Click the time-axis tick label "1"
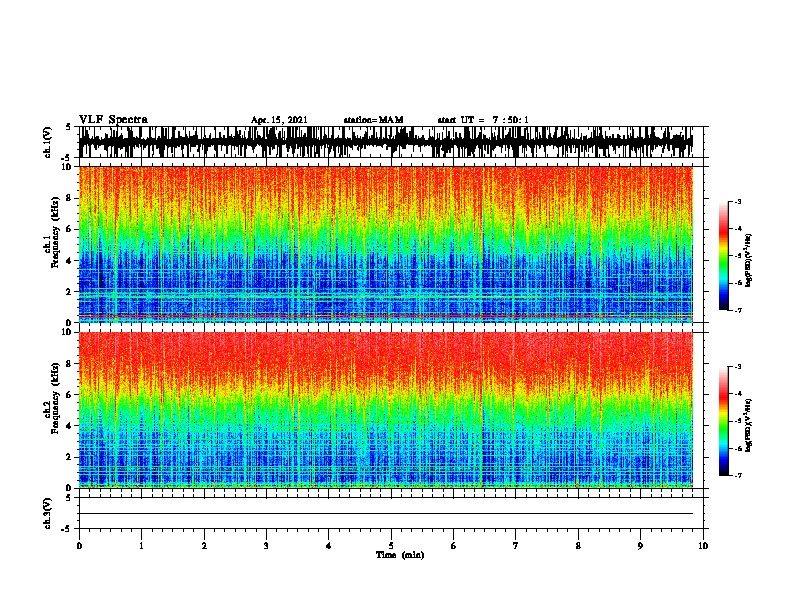Screen dimensions: 792x612 click(141, 546)
